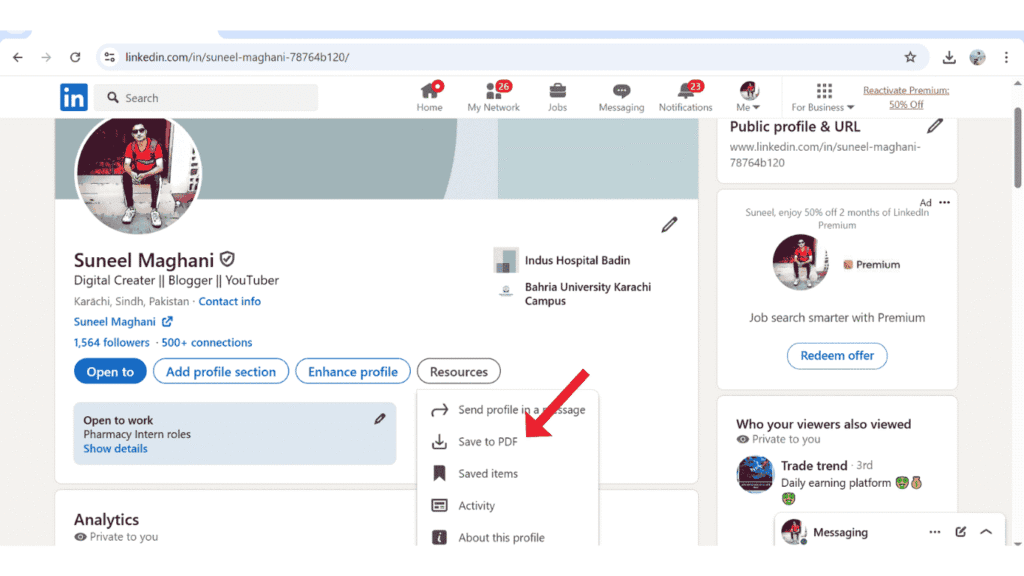
Task: Open the Messaging icon in navbar
Action: coord(621,92)
